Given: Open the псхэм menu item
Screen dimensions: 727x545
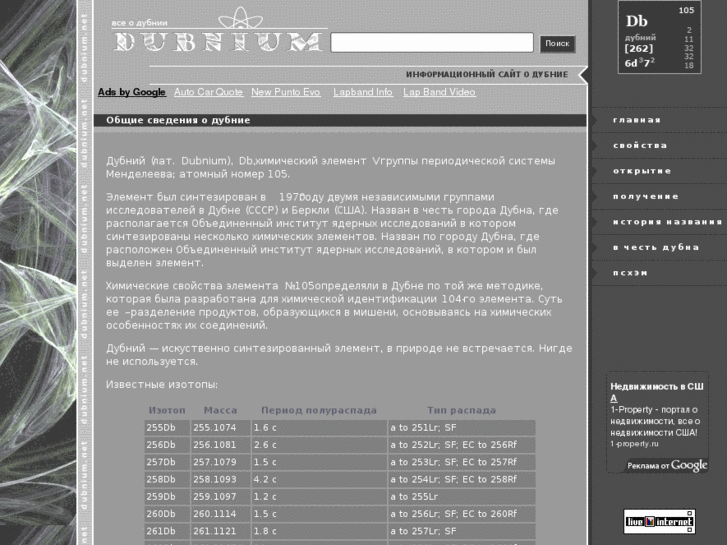Looking at the screenshot, I should (630, 272).
